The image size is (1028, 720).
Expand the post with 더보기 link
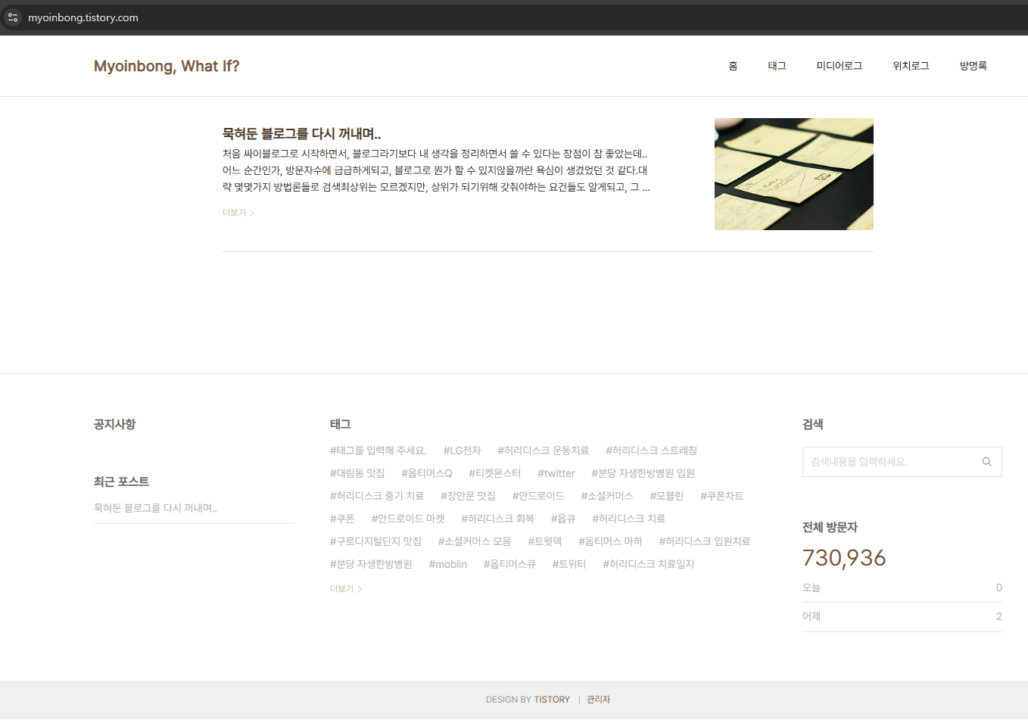coord(238,212)
